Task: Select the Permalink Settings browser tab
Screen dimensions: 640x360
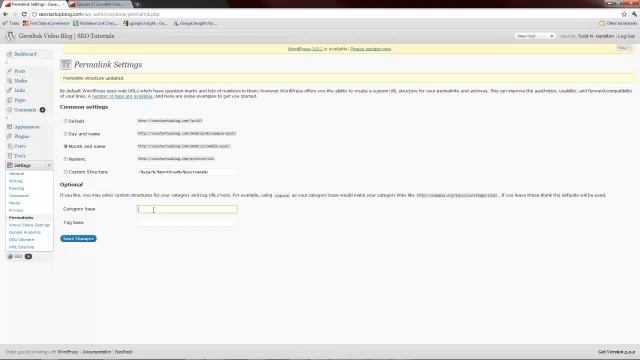Action: (x=35, y=4)
